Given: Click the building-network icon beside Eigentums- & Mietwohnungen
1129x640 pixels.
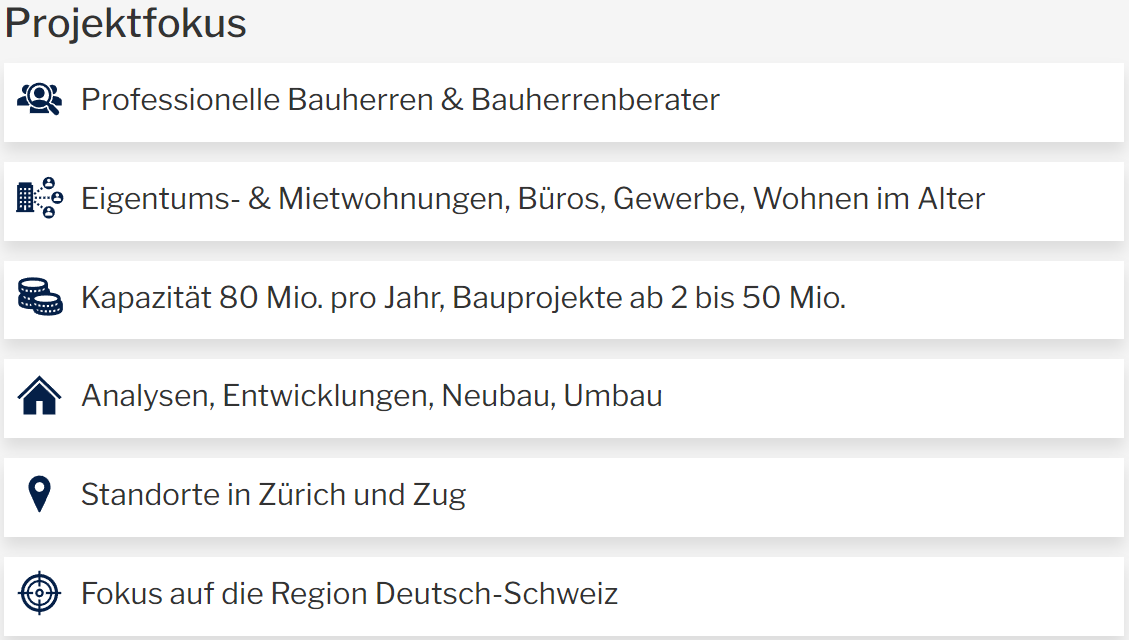Looking at the screenshot, I should pos(40,198).
